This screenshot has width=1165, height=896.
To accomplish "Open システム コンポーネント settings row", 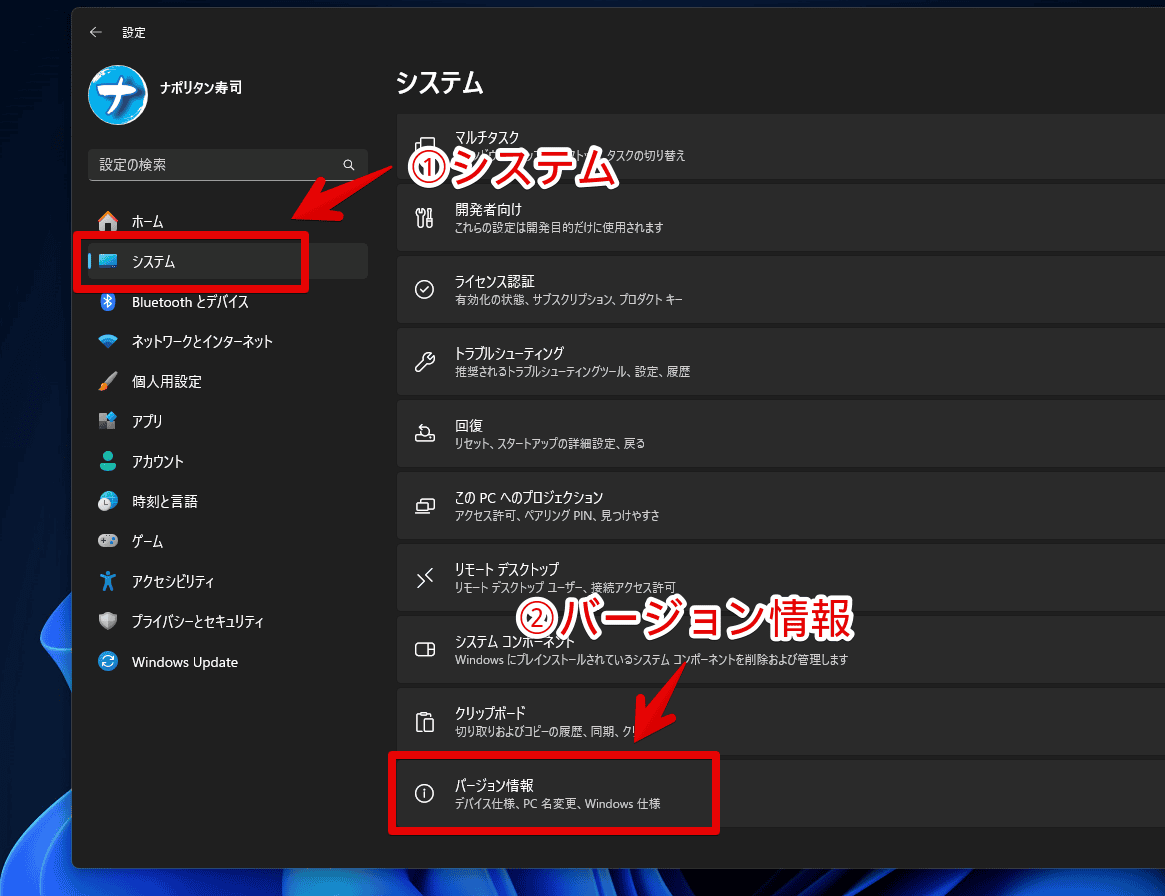I will point(781,650).
